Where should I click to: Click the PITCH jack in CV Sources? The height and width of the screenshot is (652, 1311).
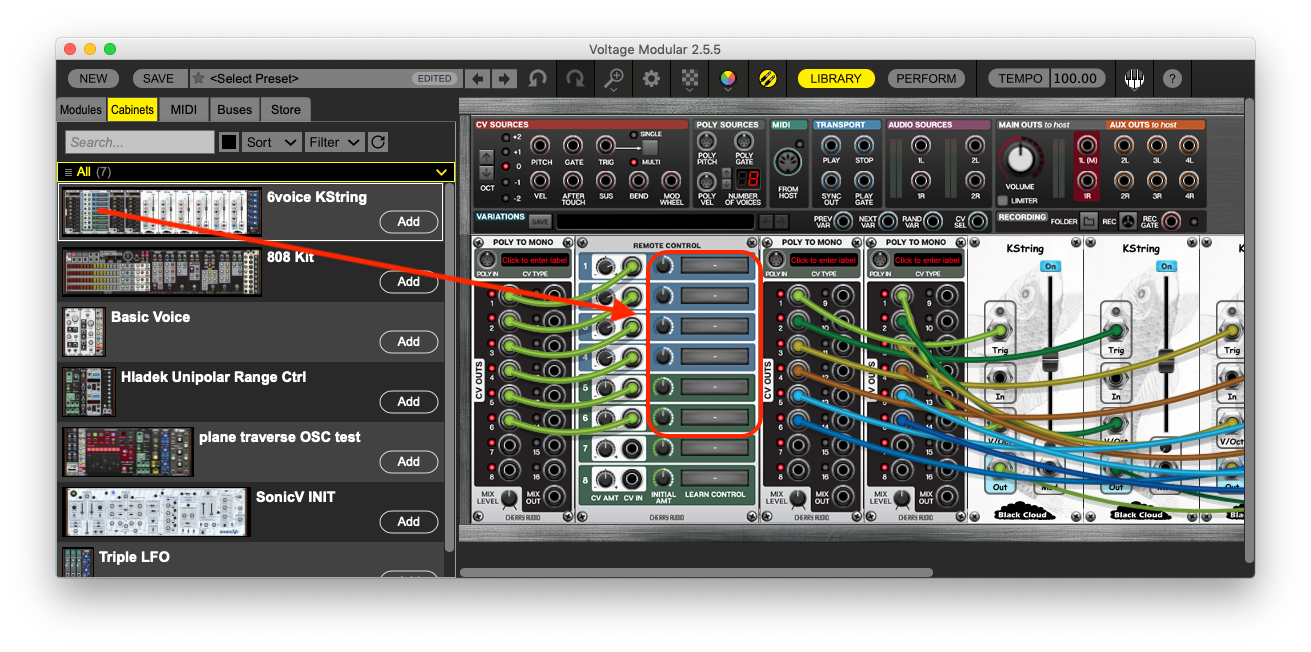tap(541, 145)
